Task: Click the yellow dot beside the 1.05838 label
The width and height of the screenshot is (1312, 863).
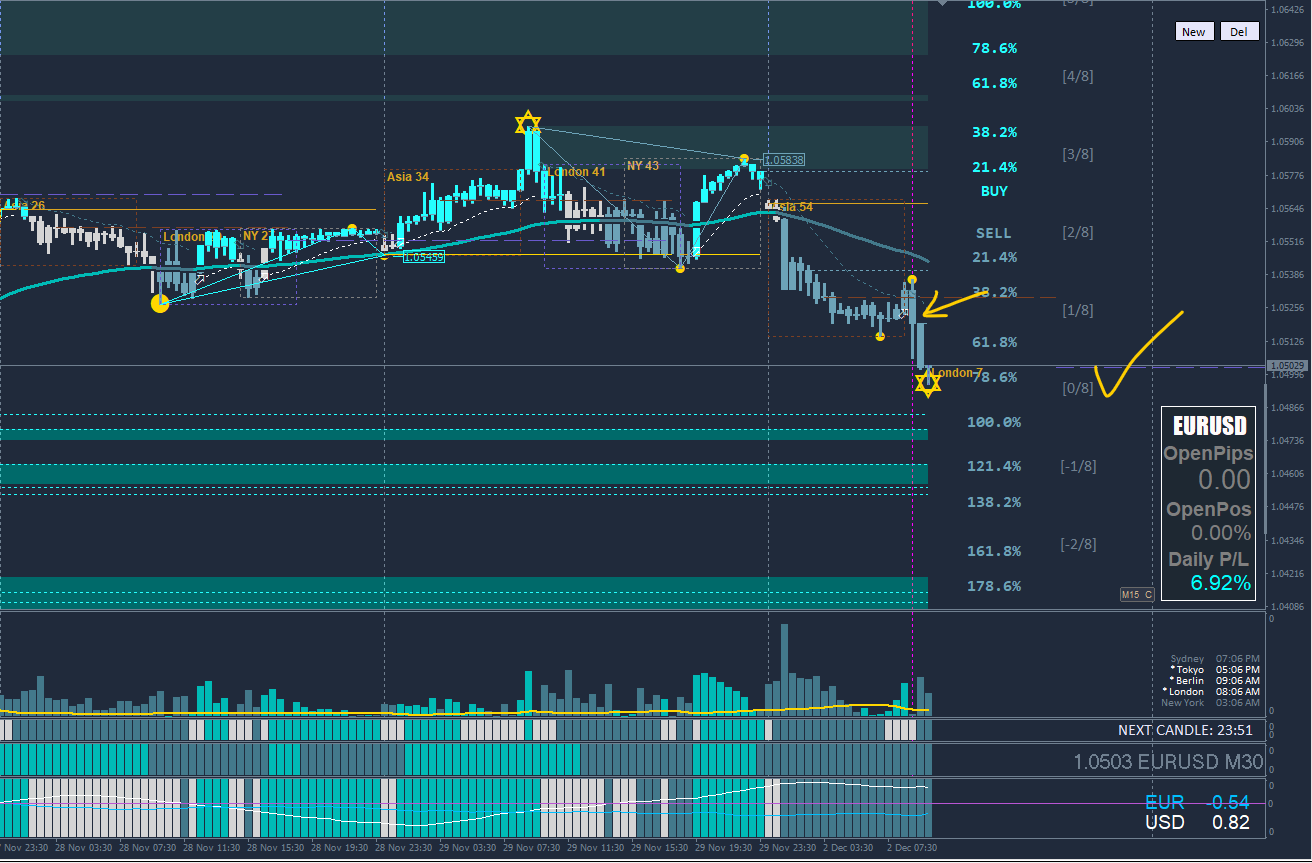Action: (x=744, y=159)
